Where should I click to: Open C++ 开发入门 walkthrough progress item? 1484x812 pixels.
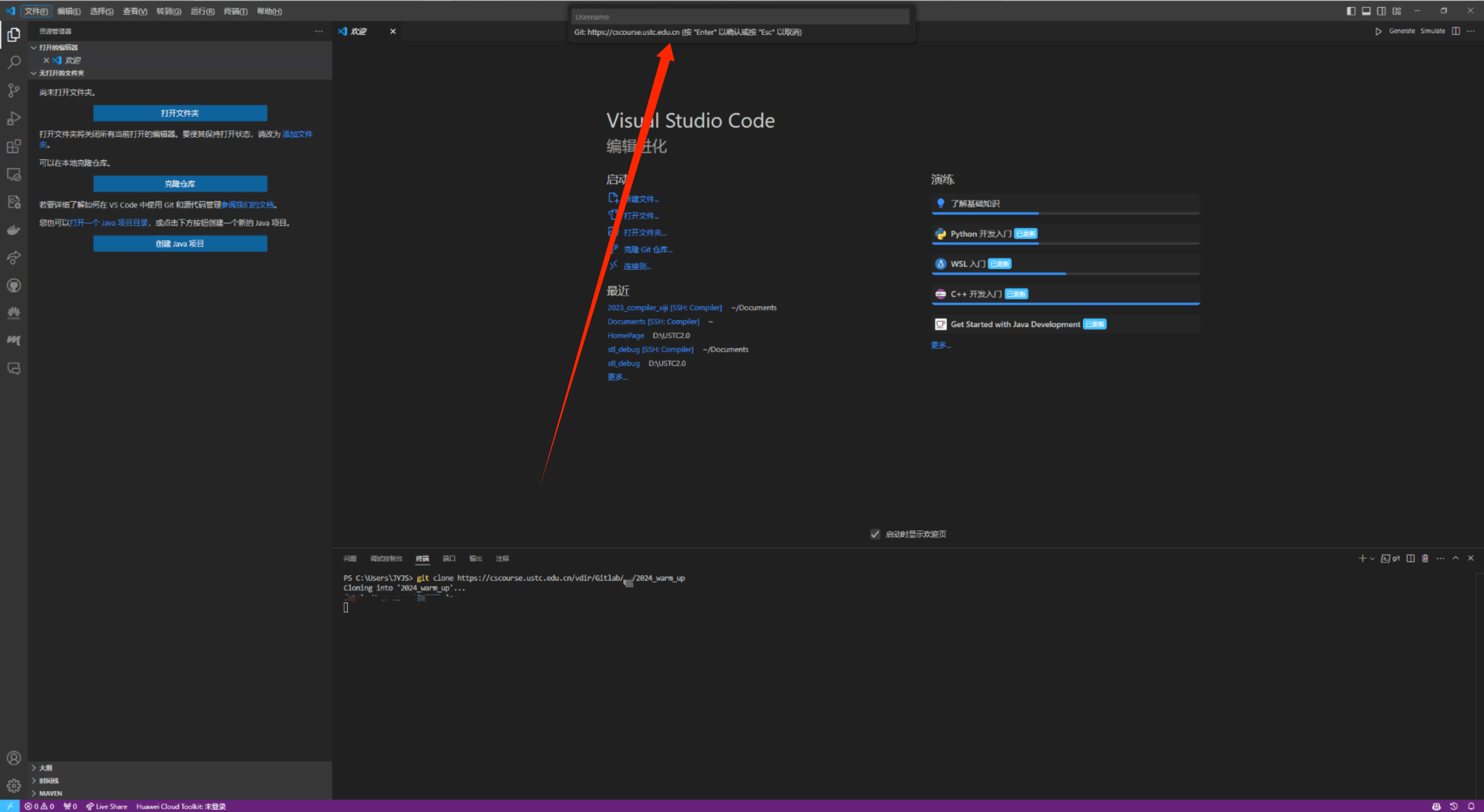[x=1065, y=294]
